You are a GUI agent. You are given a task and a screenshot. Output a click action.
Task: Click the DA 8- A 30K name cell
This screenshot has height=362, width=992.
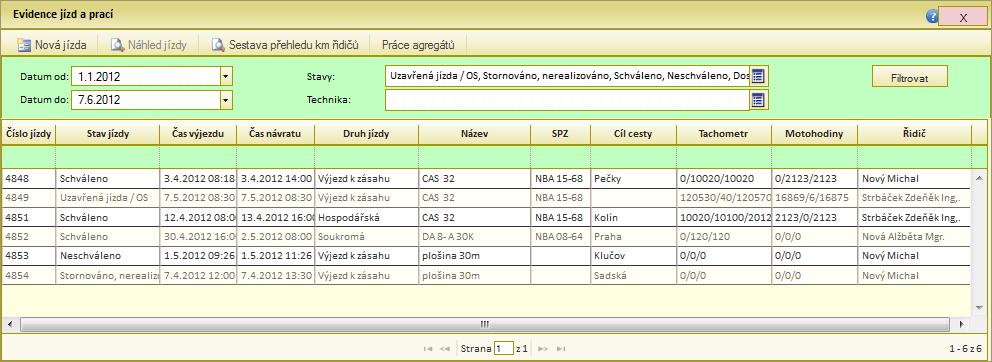click(x=474, y=236)
